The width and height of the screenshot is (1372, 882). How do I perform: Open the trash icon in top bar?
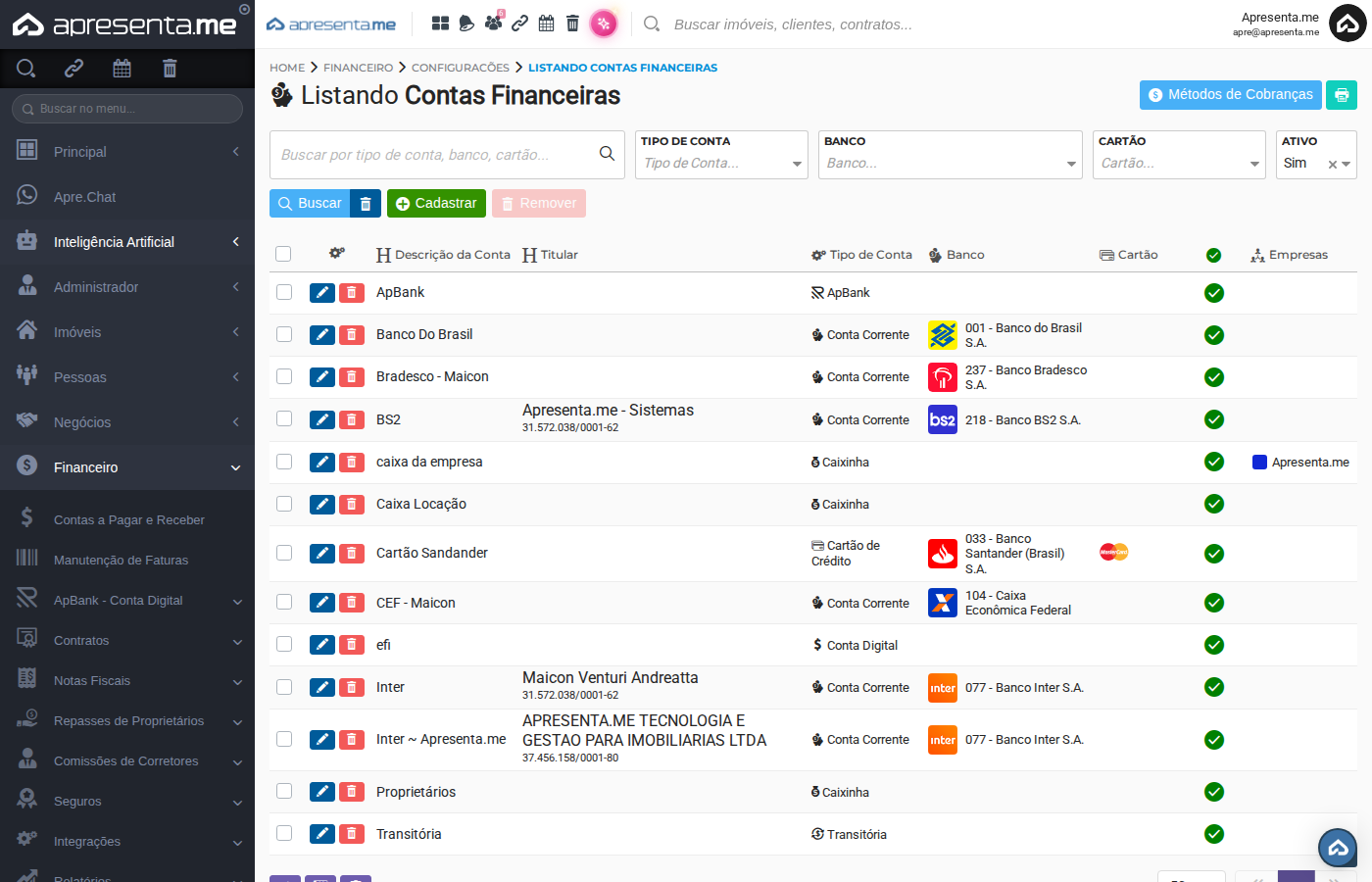(x=573, y=24)
